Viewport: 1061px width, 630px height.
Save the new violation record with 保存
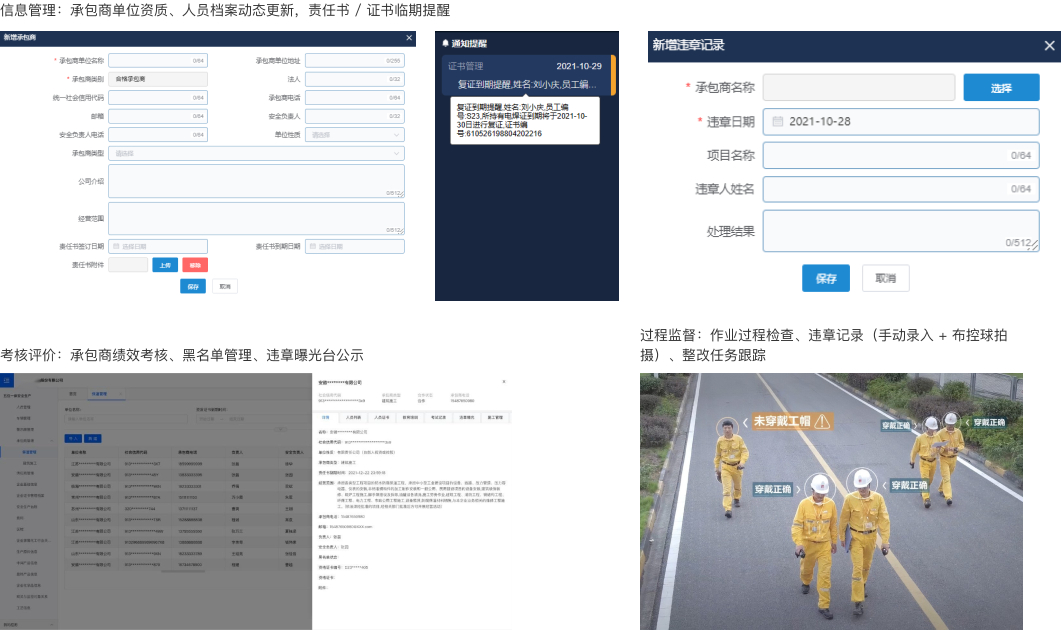coord(825,278)
